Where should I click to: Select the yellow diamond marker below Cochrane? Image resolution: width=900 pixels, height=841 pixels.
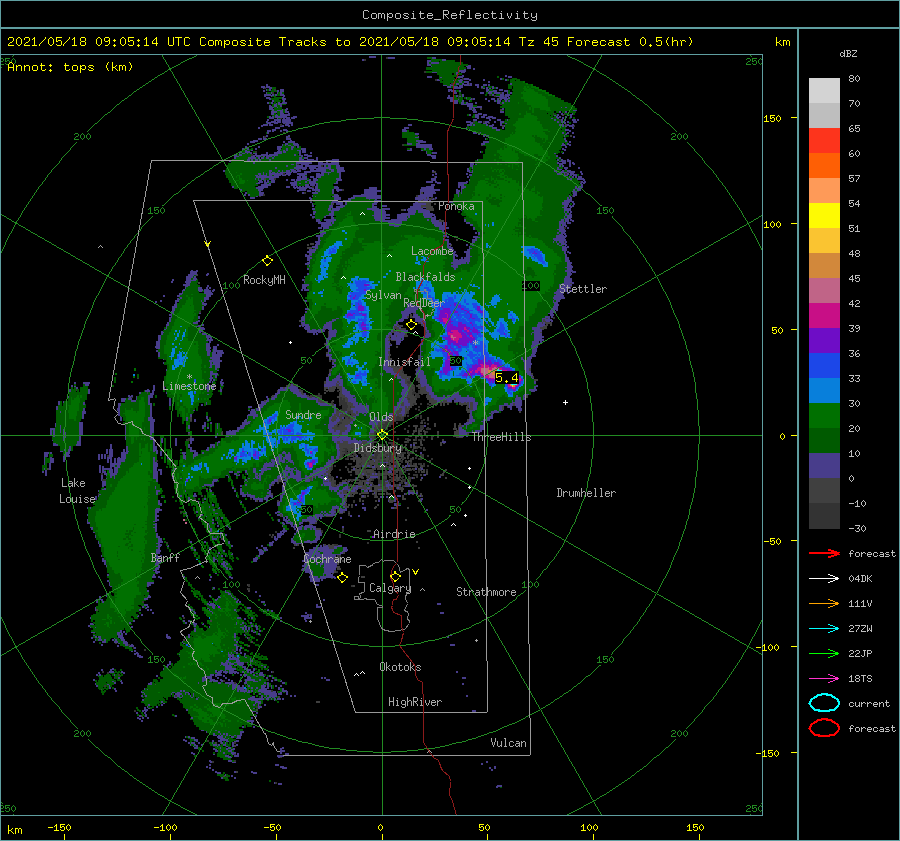coord(342,577)
